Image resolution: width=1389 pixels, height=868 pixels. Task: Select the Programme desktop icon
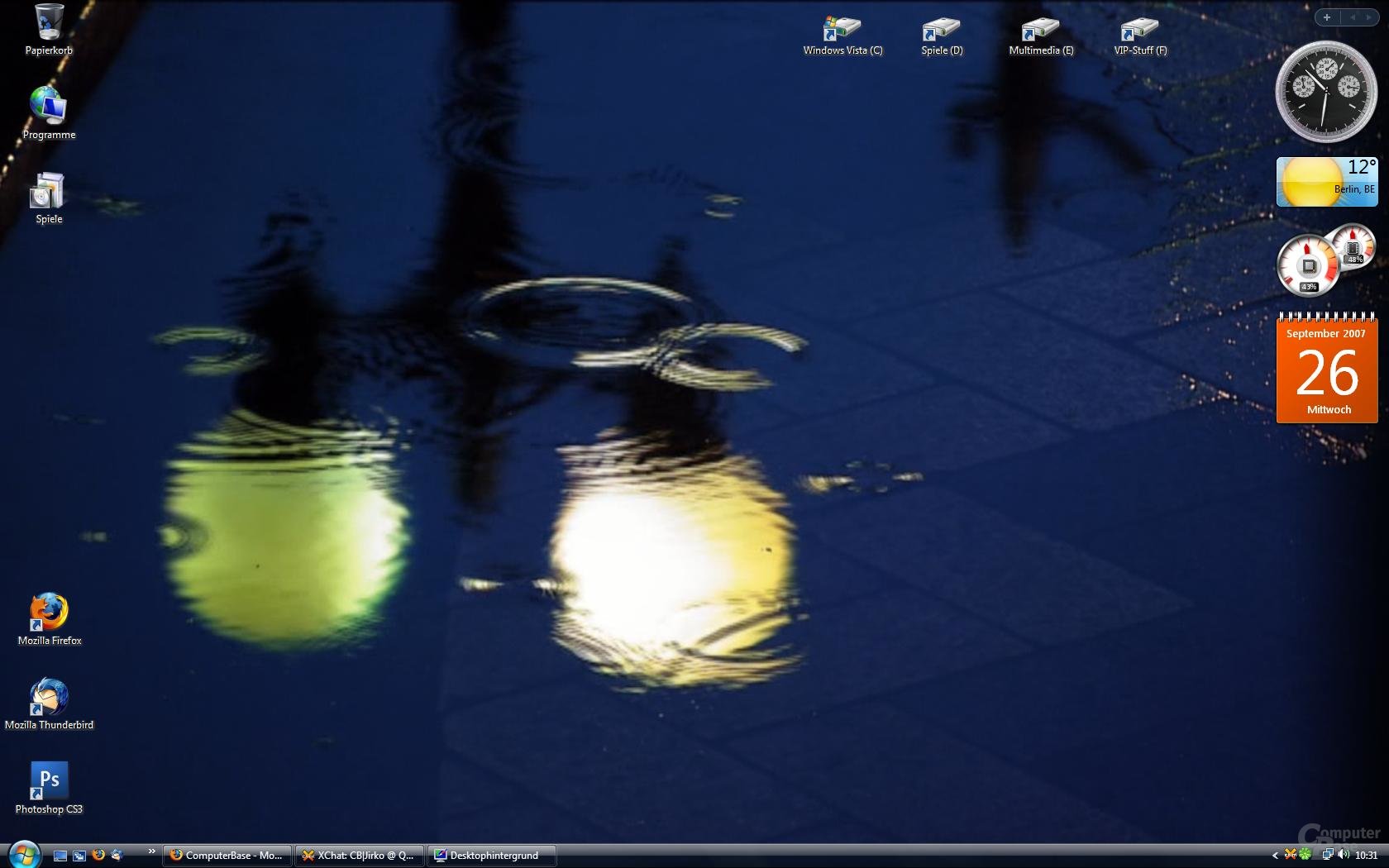click(49, 113)
